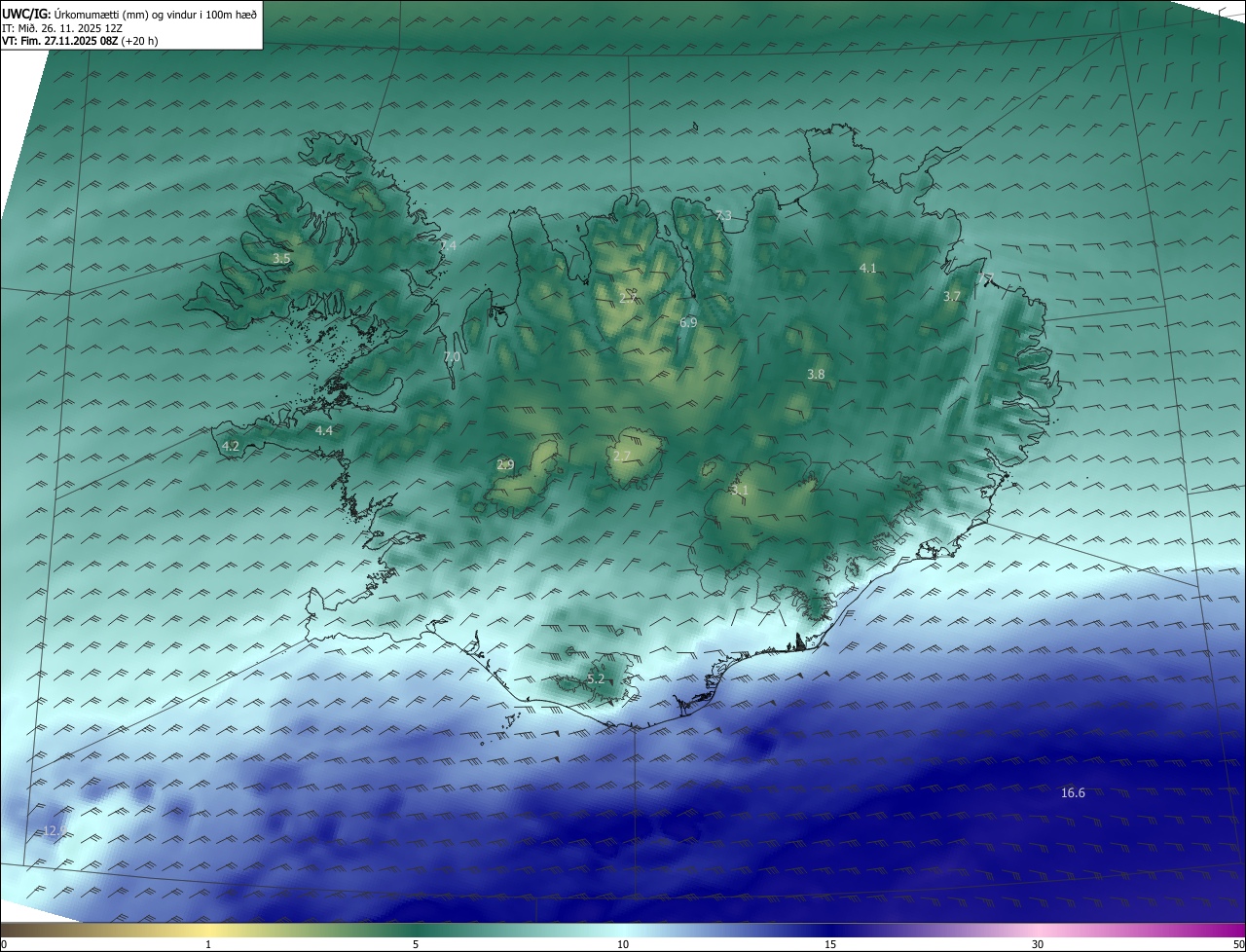Click the 3.5 value over the Westfjords
Image resolution: width=1246 pixels, height=952 pixels.
pos(281,259)
